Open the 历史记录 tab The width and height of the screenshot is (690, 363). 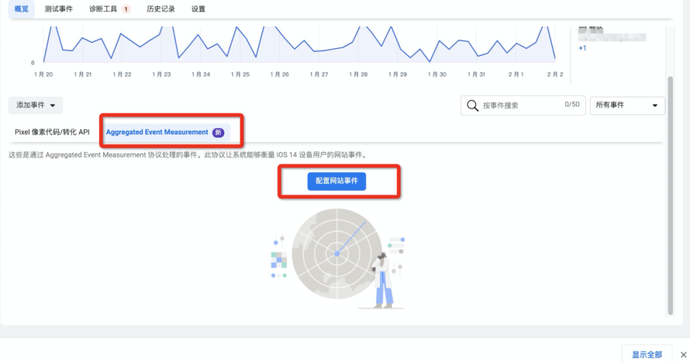point(161,9)
